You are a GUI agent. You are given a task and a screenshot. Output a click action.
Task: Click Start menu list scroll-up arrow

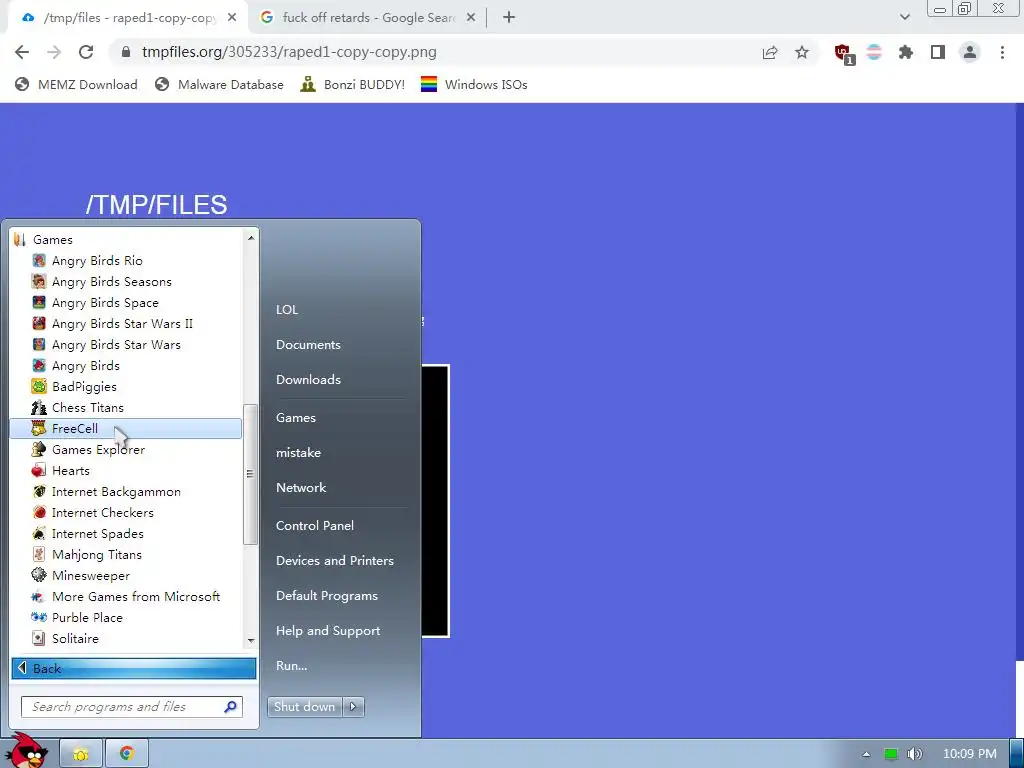click(251, 238)
